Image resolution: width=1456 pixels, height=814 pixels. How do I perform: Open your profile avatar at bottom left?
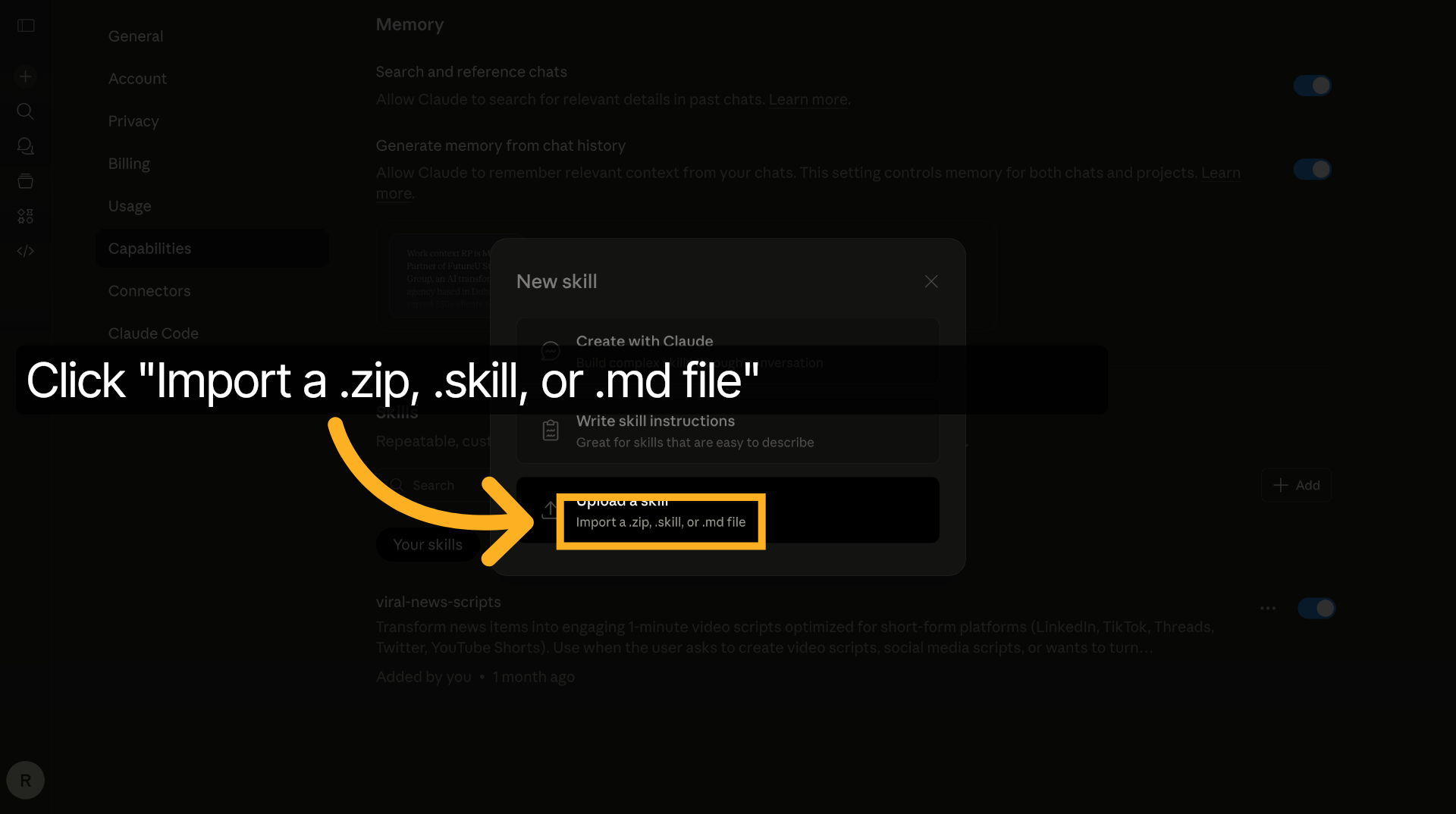25,780
